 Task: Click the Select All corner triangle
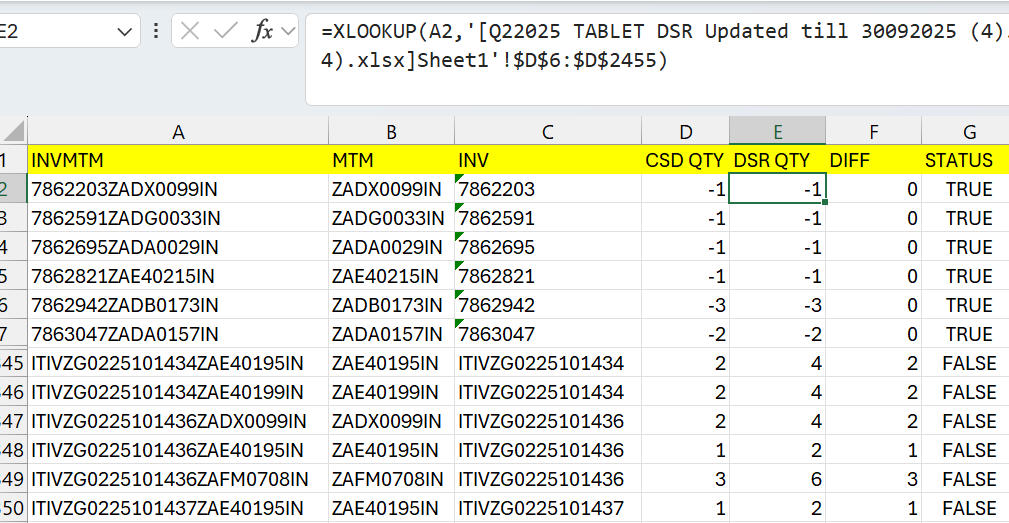pyautogui.click(x=13, y=131)
